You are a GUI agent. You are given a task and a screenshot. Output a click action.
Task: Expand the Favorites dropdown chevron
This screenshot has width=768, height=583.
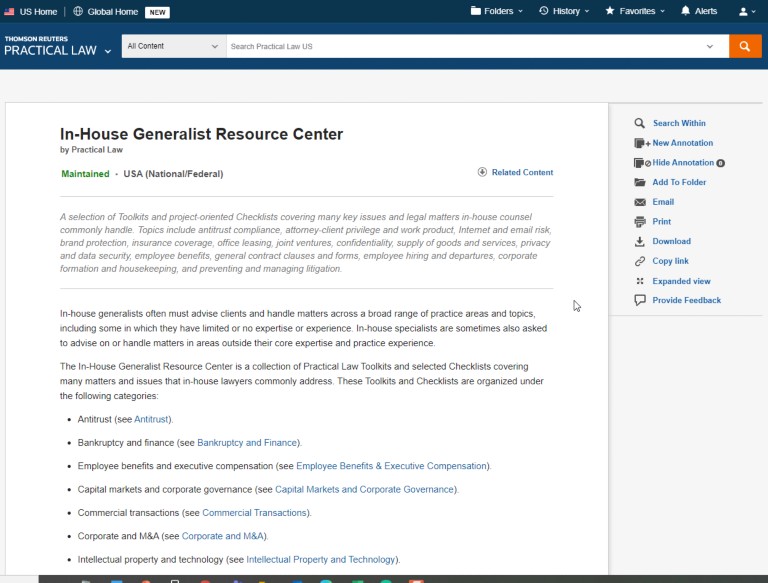662,11
